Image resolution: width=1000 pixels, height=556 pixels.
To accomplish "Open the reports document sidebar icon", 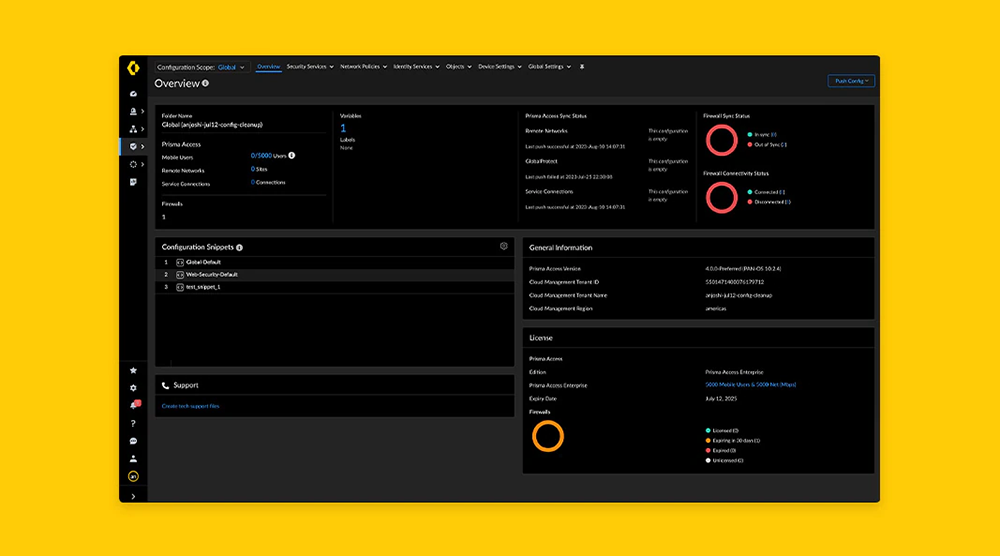I will tap(133, 182).
